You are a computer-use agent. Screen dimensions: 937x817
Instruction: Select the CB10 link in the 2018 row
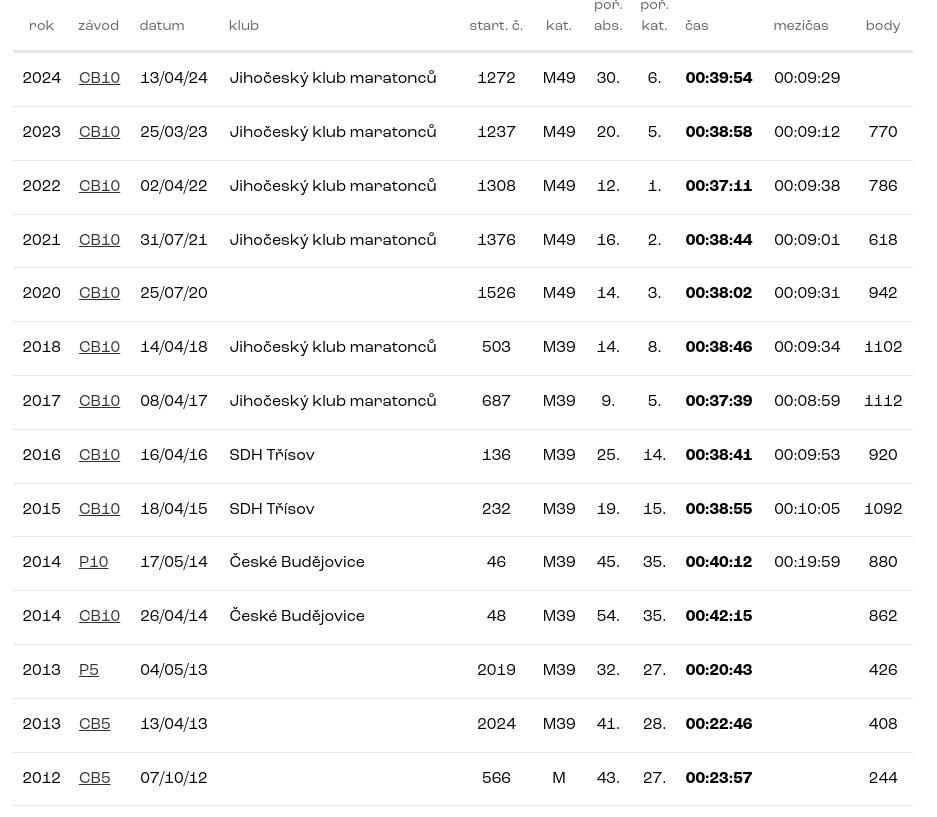point(99,348)
